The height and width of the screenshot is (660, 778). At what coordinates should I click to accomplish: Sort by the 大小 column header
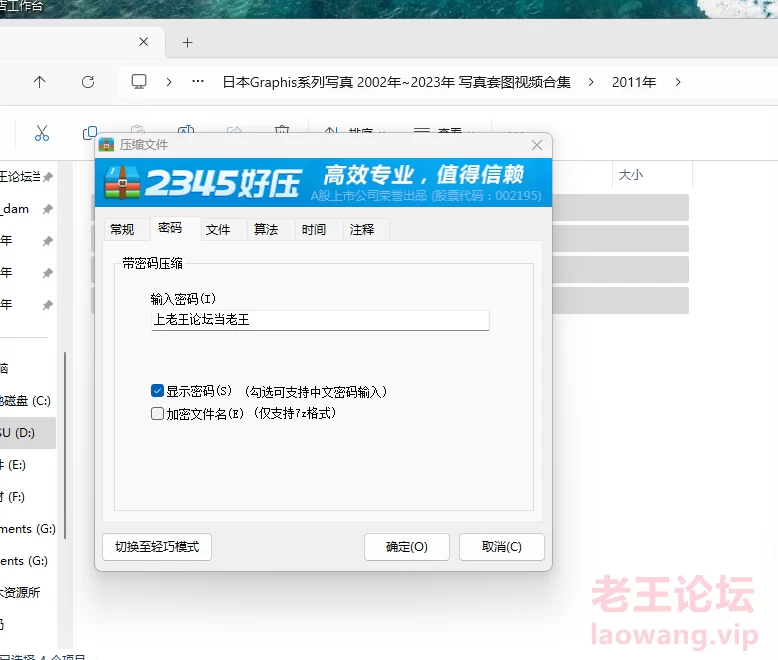[x=652, y=175]
